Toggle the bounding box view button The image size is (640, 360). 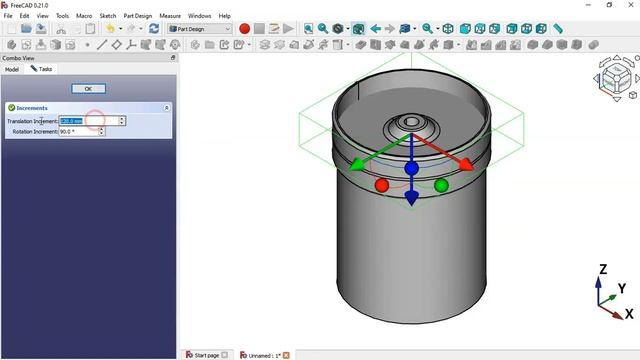tap(358, 29)
